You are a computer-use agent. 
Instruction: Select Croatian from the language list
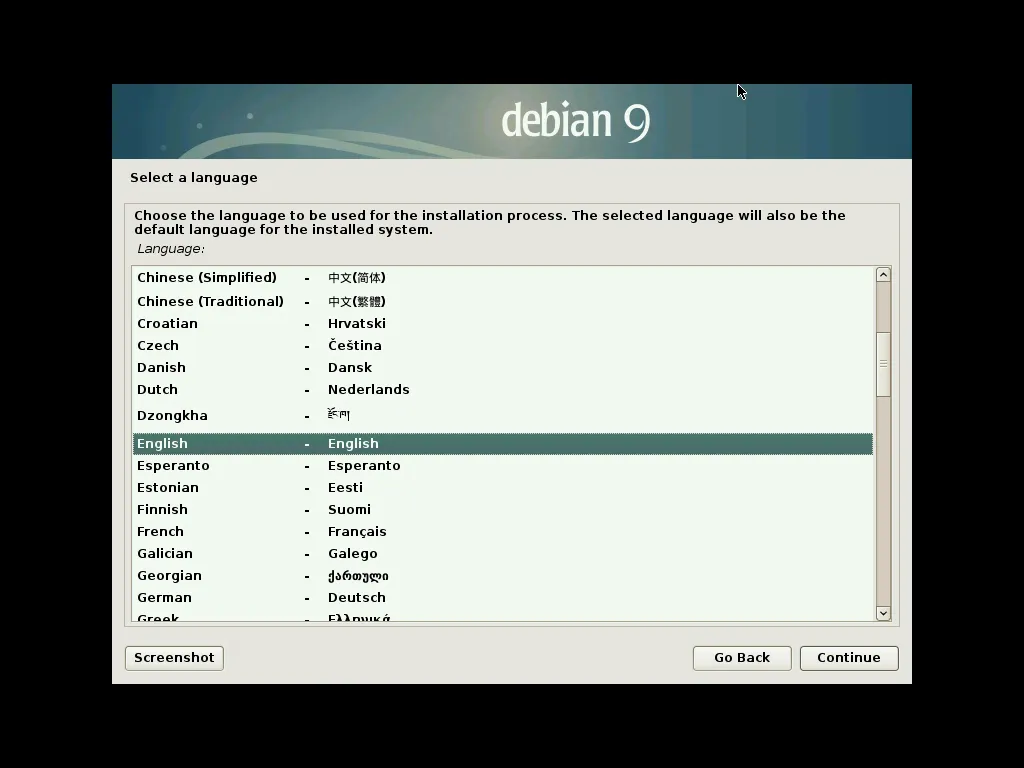[503, 324]
